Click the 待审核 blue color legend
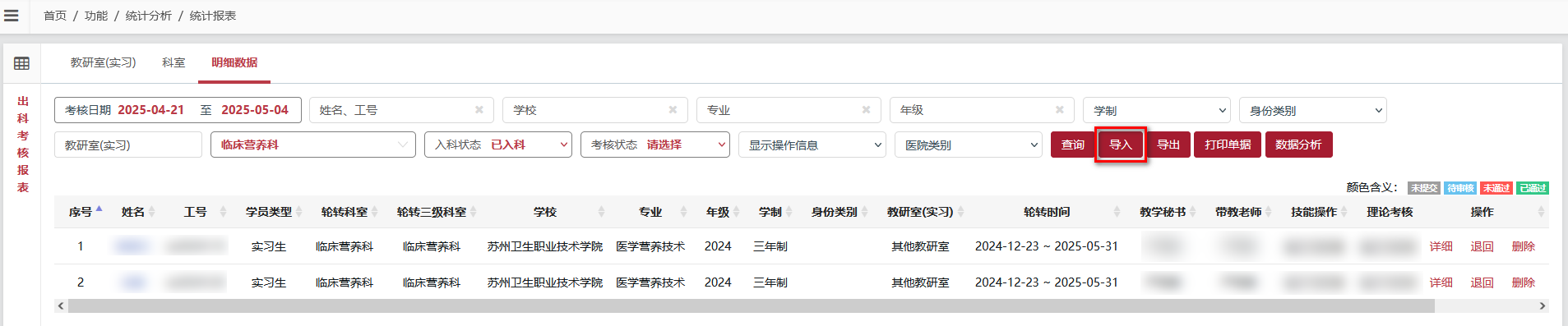1568x326 pixels. click(1460, 188)
